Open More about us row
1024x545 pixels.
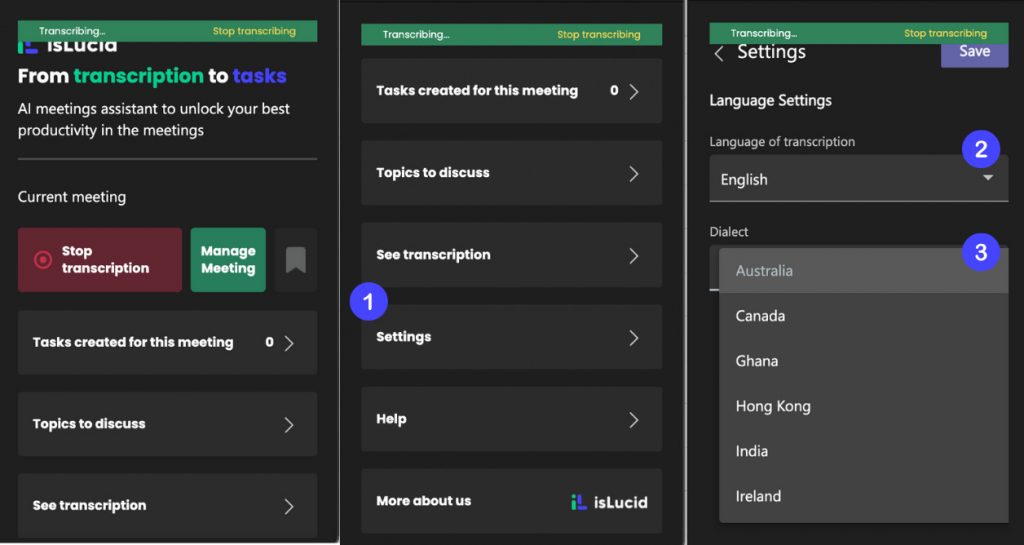(511, 501)
